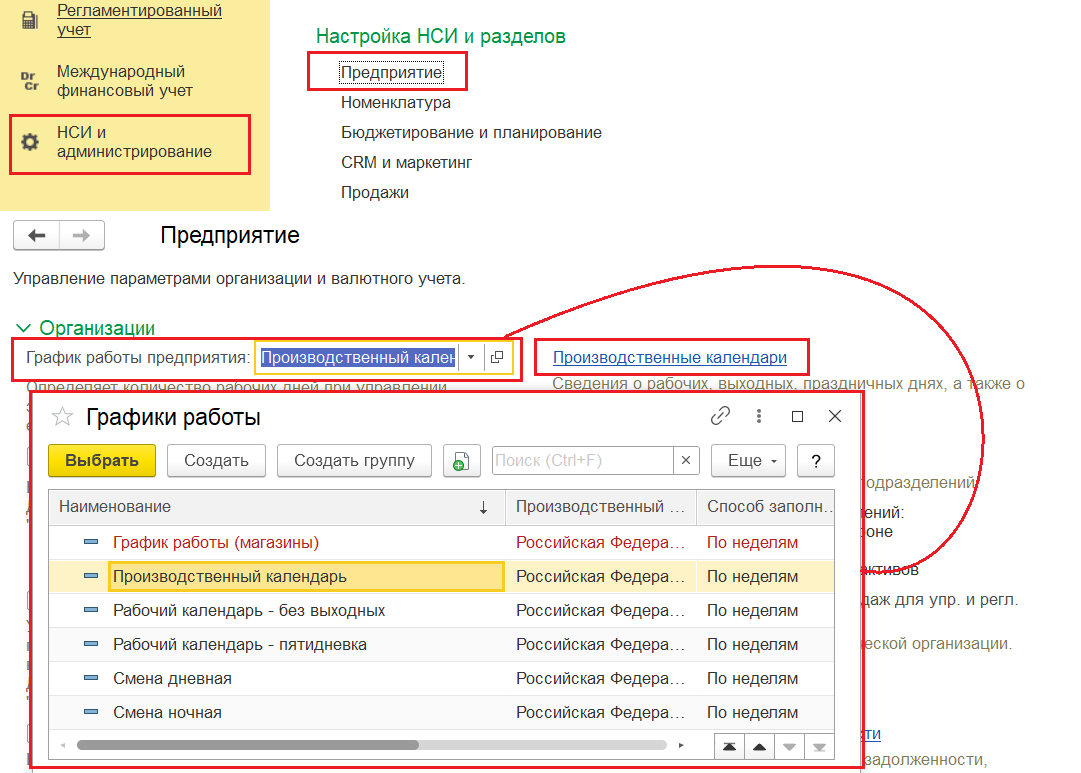Click the График работы предприятия input field

coord(357,357)
